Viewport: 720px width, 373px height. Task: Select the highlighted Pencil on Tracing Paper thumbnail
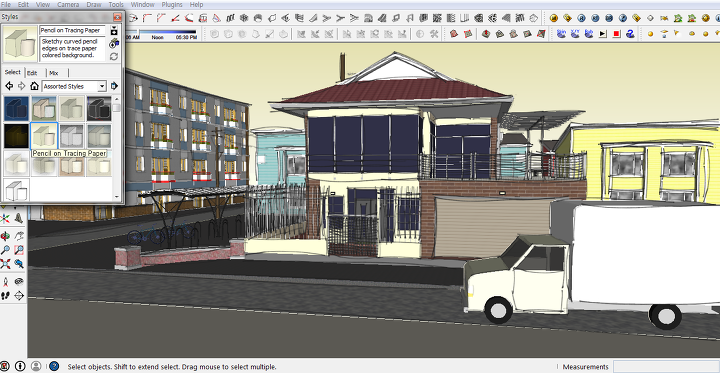[x=44, y=136]
